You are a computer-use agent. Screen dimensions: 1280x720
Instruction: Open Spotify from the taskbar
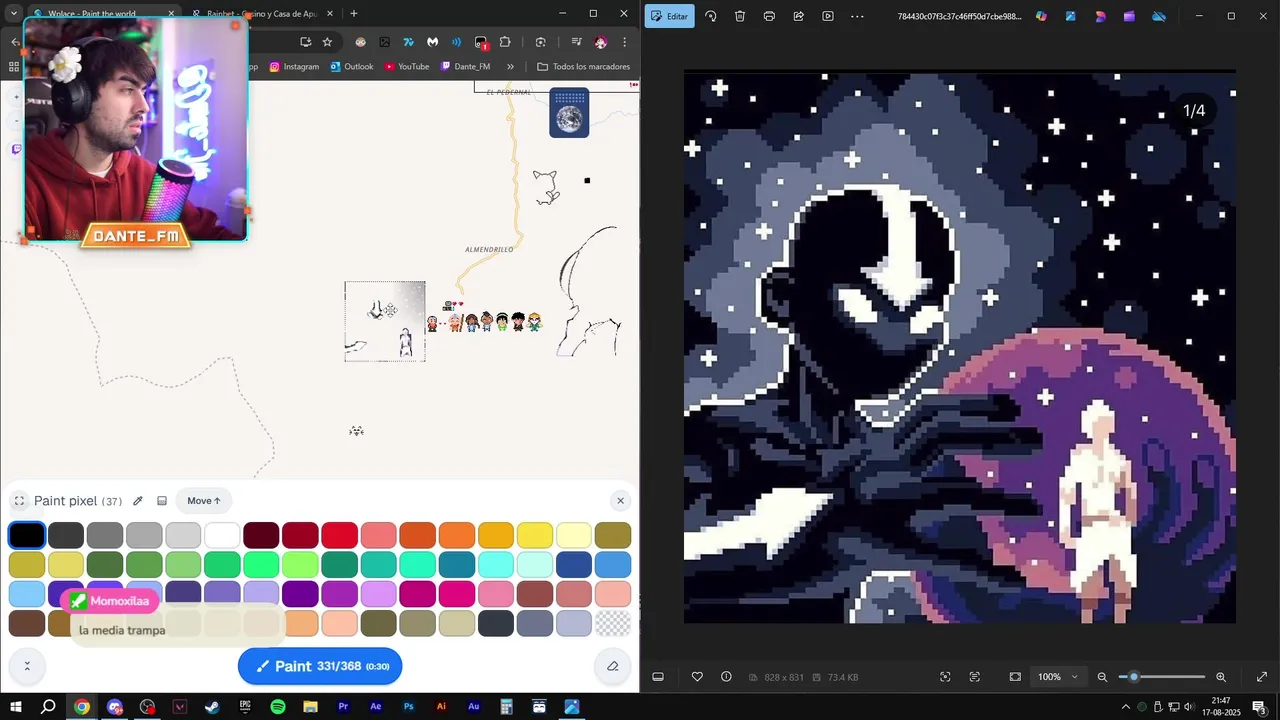point(278,707)
